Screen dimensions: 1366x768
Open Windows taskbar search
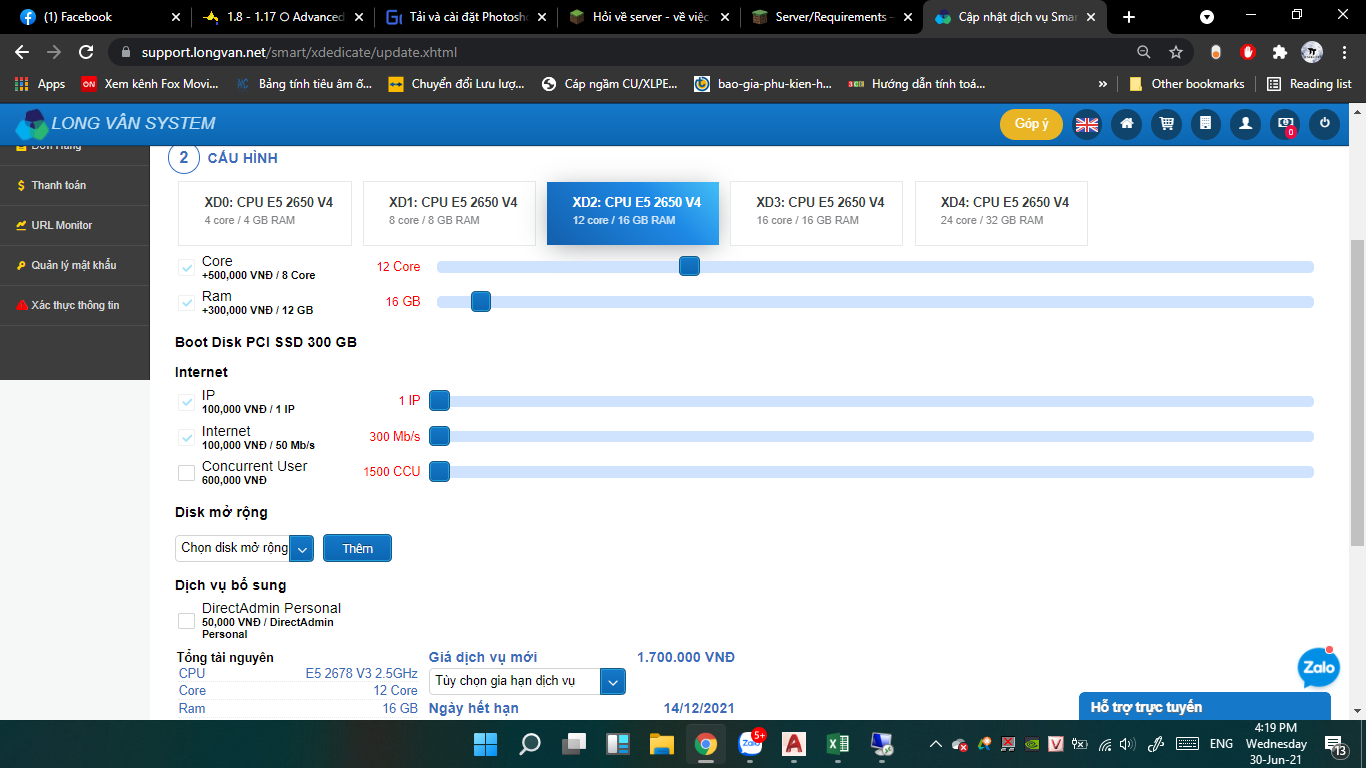pyautogui.click(x=529, y=744)
